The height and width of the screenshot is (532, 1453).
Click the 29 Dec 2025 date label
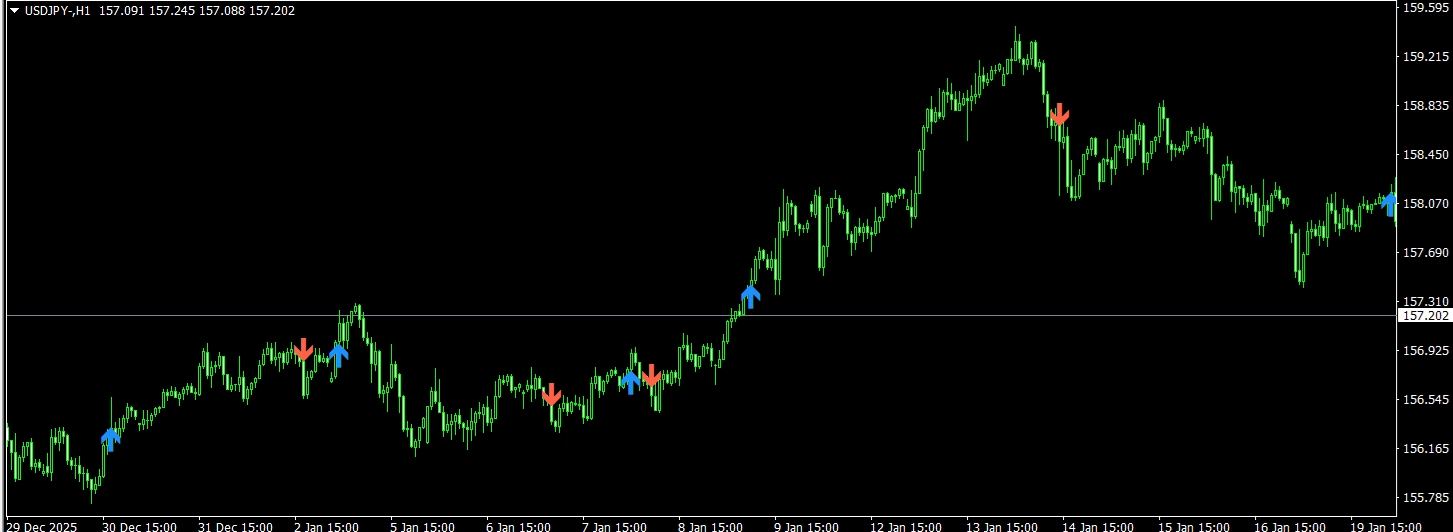[42, 526]
